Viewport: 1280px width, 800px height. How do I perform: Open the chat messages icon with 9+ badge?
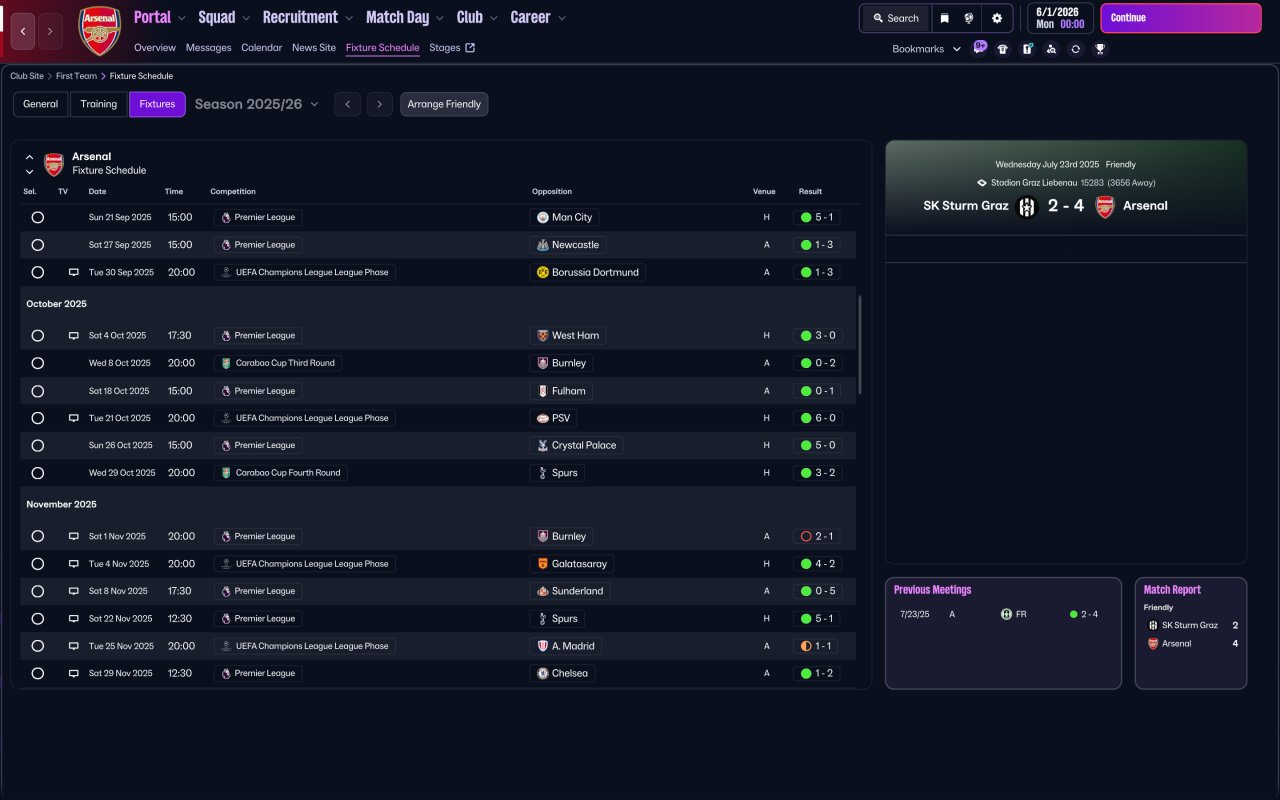click(979, 47)
